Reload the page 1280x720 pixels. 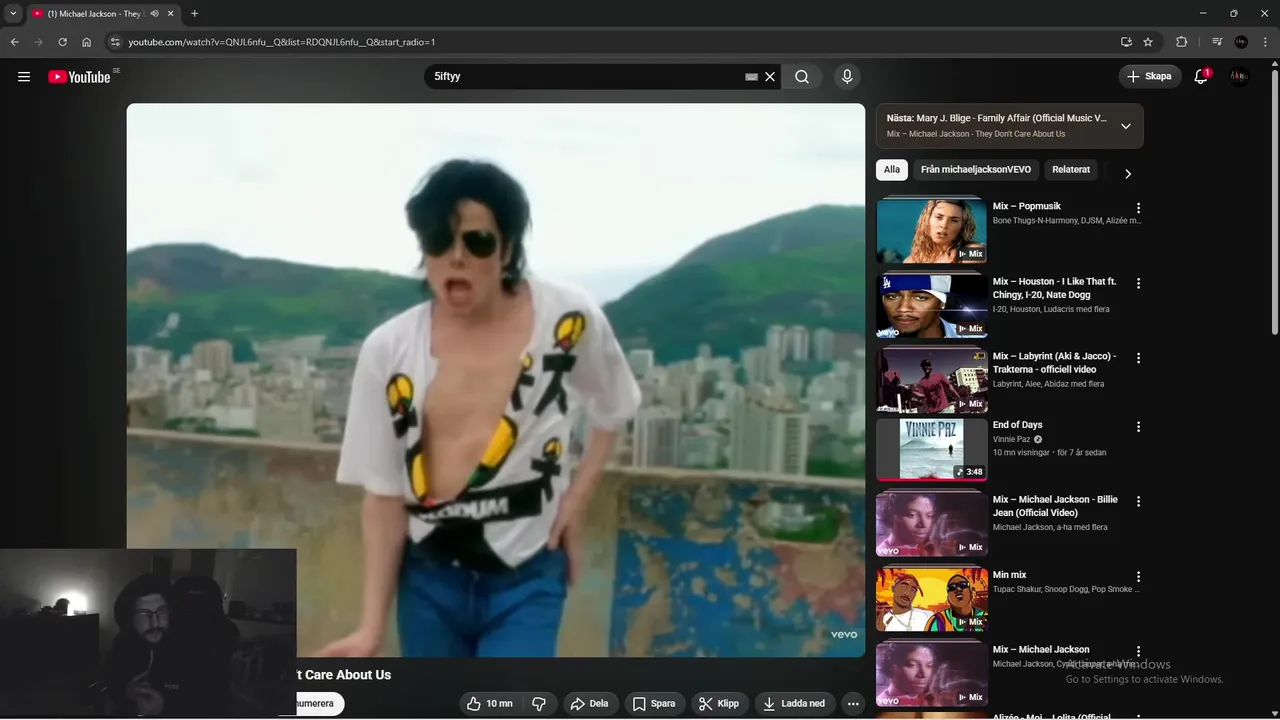tap(62, 42)
